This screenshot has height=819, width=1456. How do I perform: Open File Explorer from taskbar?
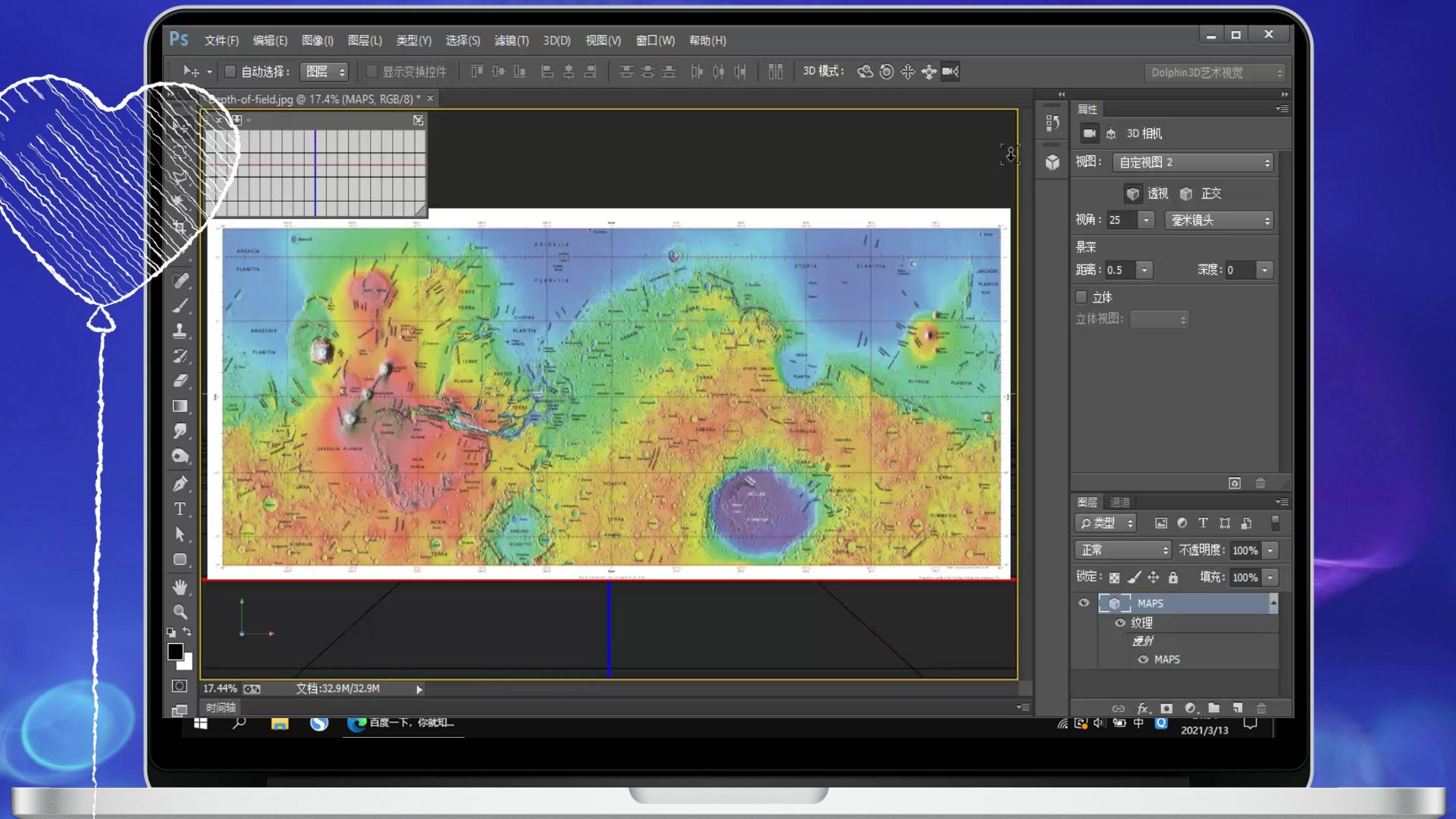(280, 723)
